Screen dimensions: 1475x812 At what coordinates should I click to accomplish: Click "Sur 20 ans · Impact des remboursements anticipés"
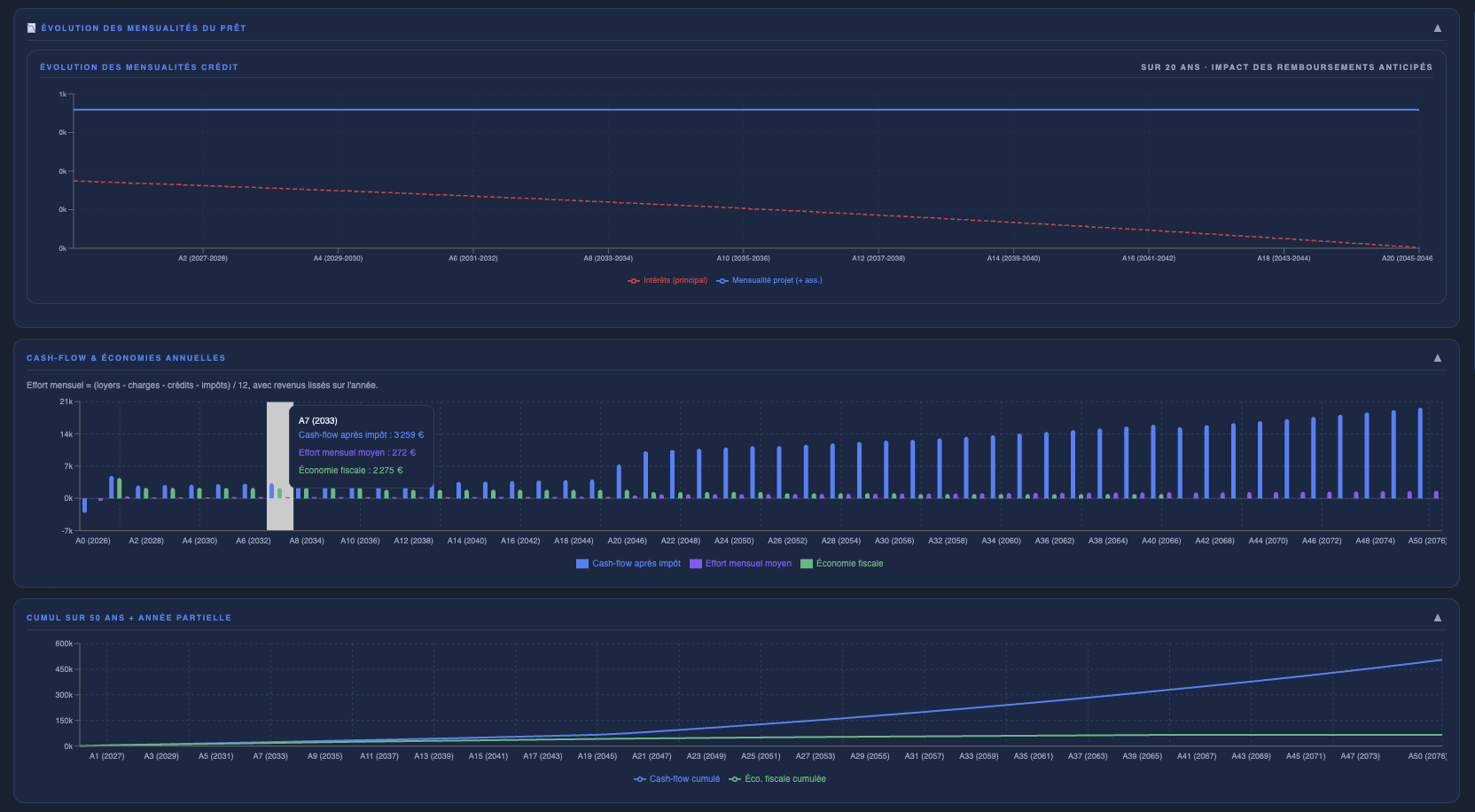[1285, 66]
